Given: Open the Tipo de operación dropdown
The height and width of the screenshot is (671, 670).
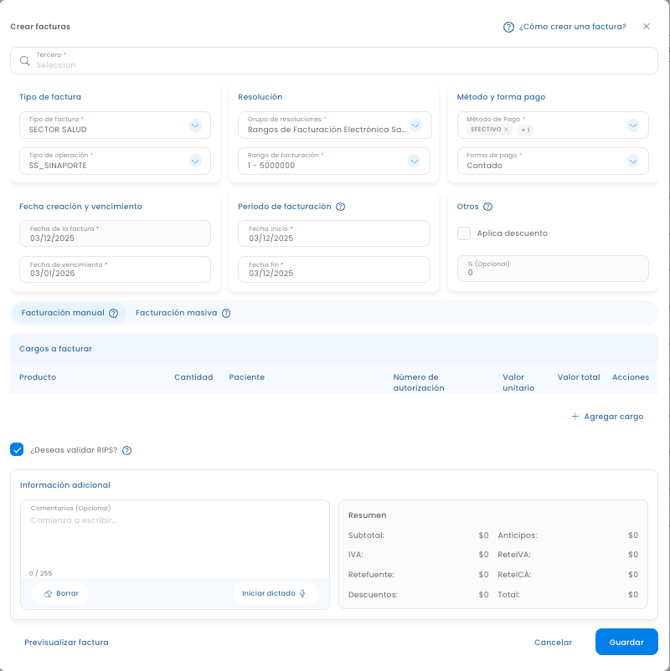Looking at the screenshot, I should click(195, 161).
